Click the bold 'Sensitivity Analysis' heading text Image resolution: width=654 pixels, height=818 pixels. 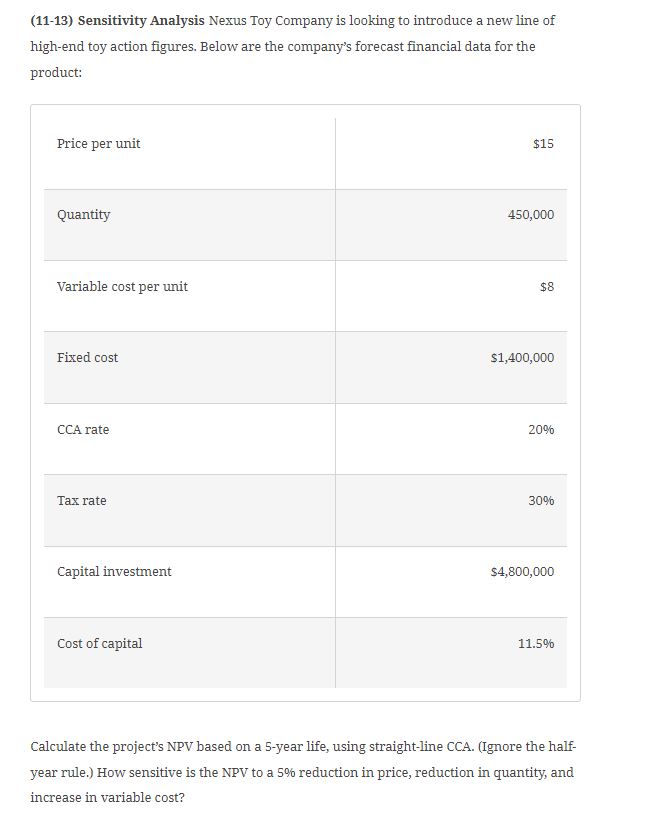(x=141, y=20)
